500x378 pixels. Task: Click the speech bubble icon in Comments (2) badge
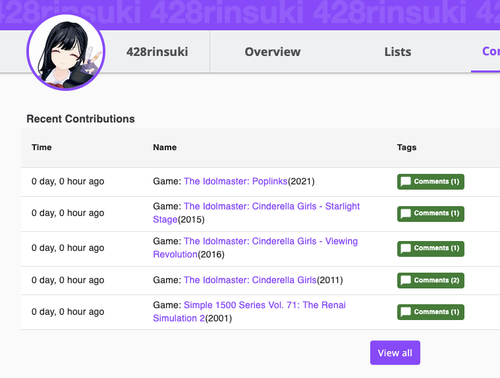406,280
